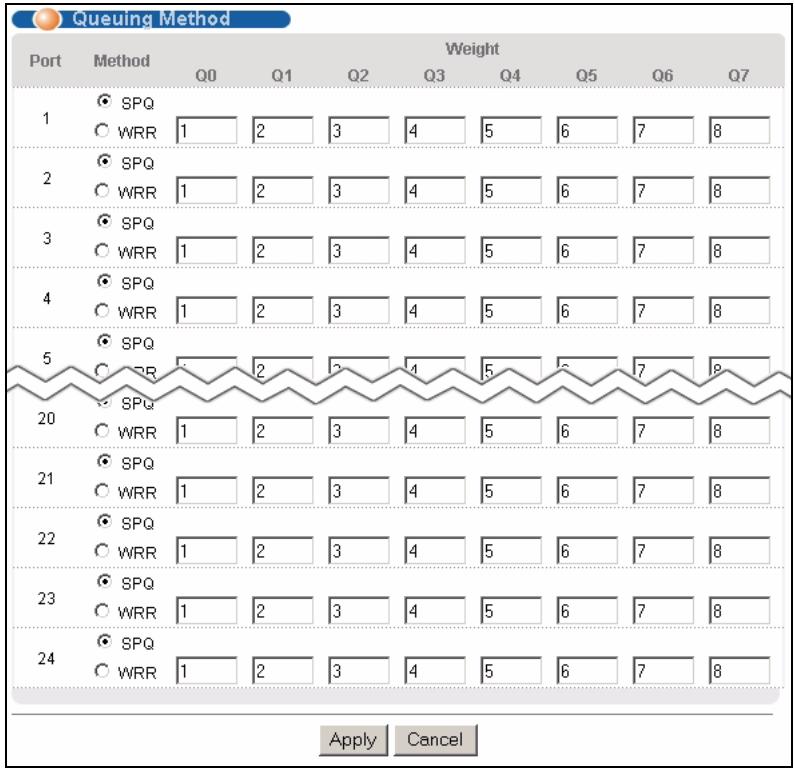Edit Q4 weight field for port 22
The image size is (795, 770).
click(511, 551)
